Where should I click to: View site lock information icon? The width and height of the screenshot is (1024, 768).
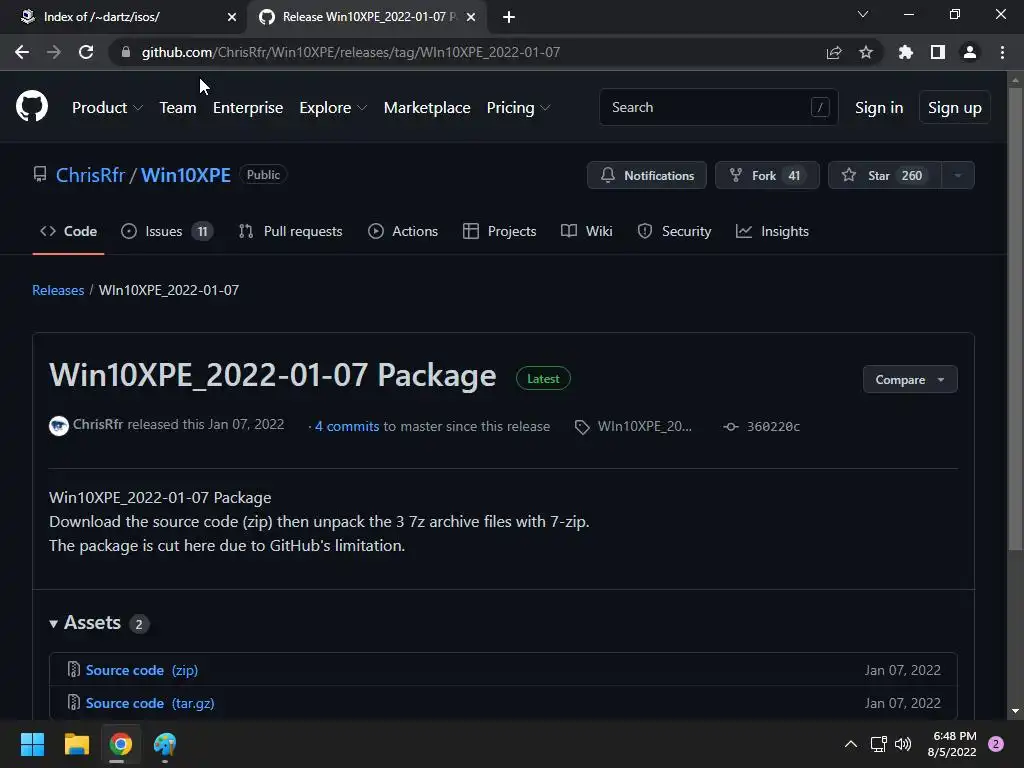coord(126,52)
